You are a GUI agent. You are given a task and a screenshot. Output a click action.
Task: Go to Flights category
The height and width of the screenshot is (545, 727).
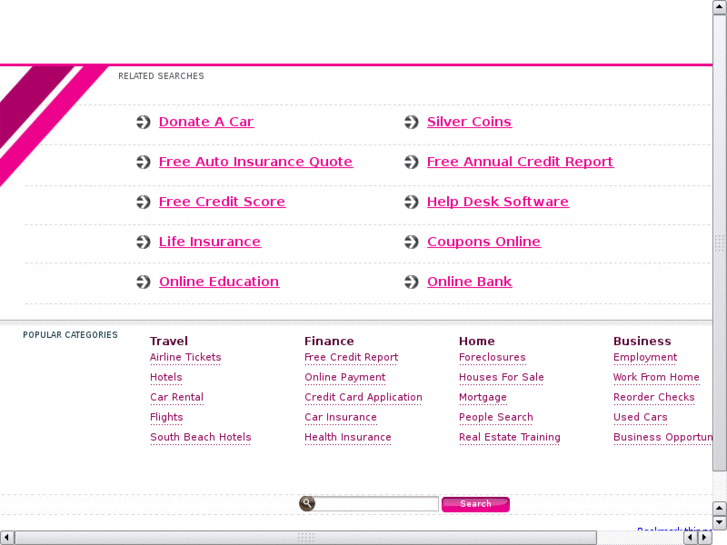click(166, 417)
